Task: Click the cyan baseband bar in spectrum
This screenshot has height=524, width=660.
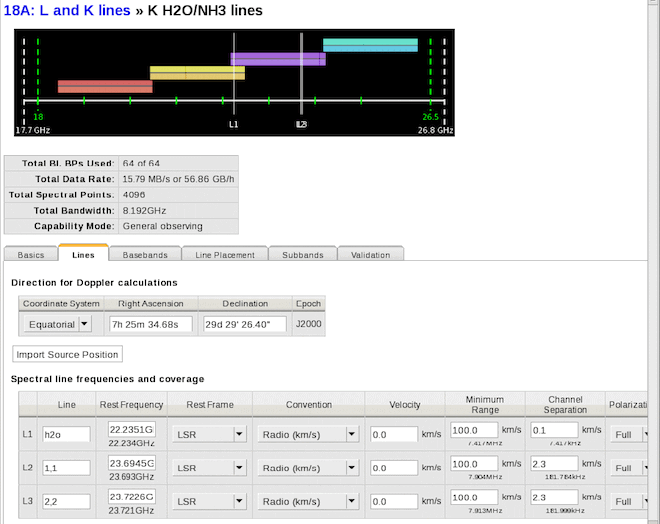Action: [370, 45]
